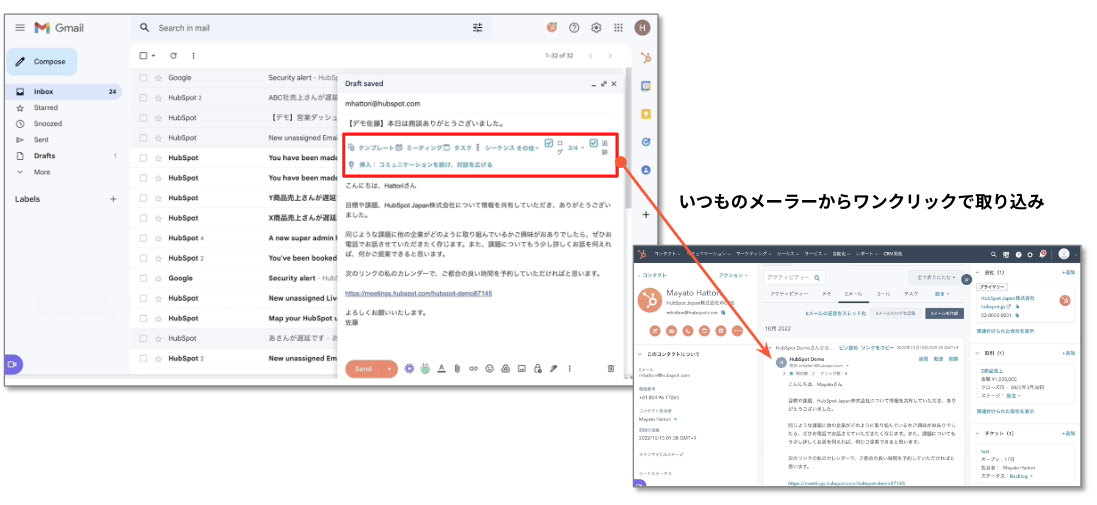Discard draft with the trash icon
The image size is (1097, 505).
(610, 369)
